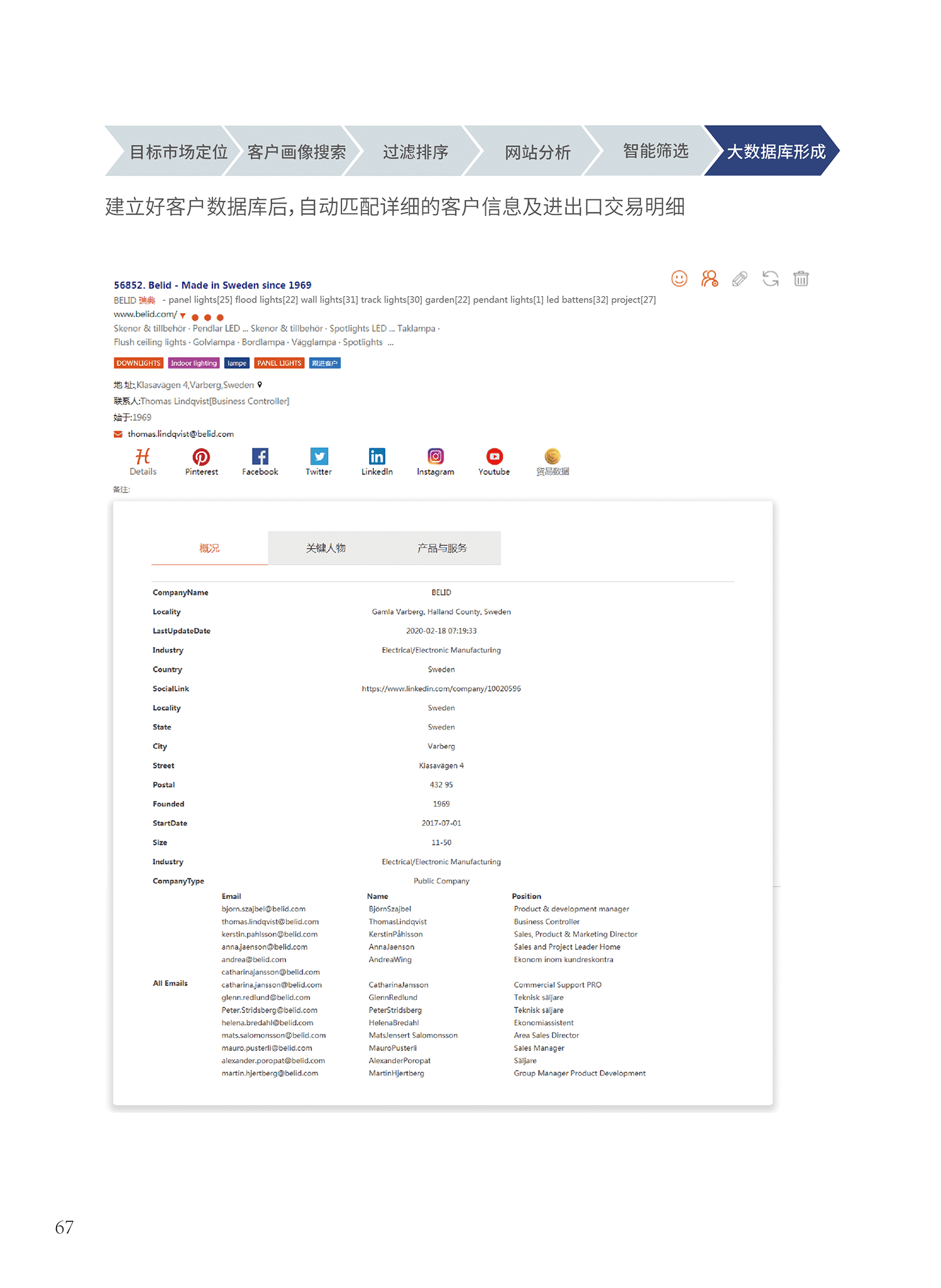Click the smiley face rating icon
Viewport: 941px width, 1288px height.
click(679, 279)
